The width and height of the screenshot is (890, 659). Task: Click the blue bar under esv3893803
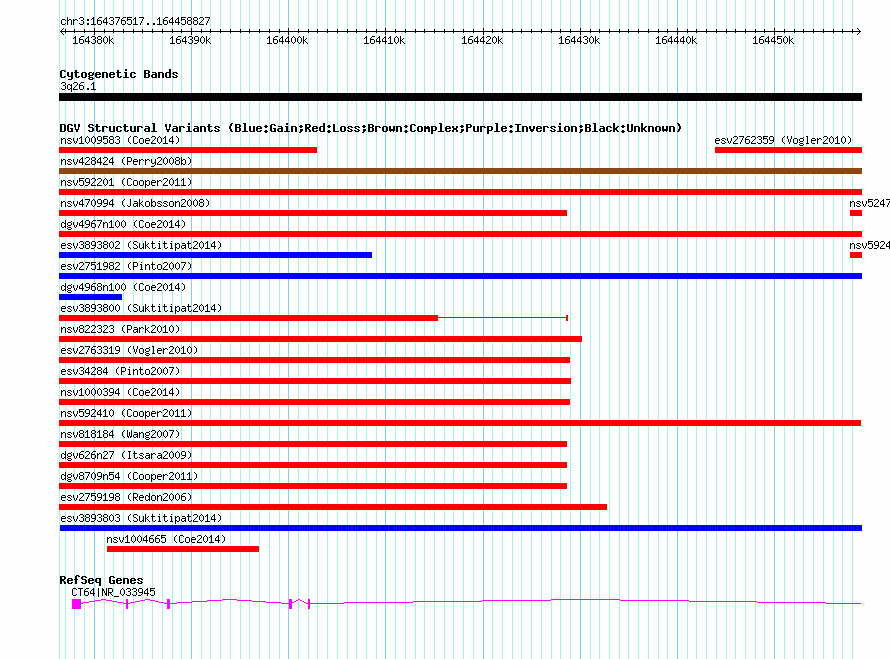tap(460, 528)
